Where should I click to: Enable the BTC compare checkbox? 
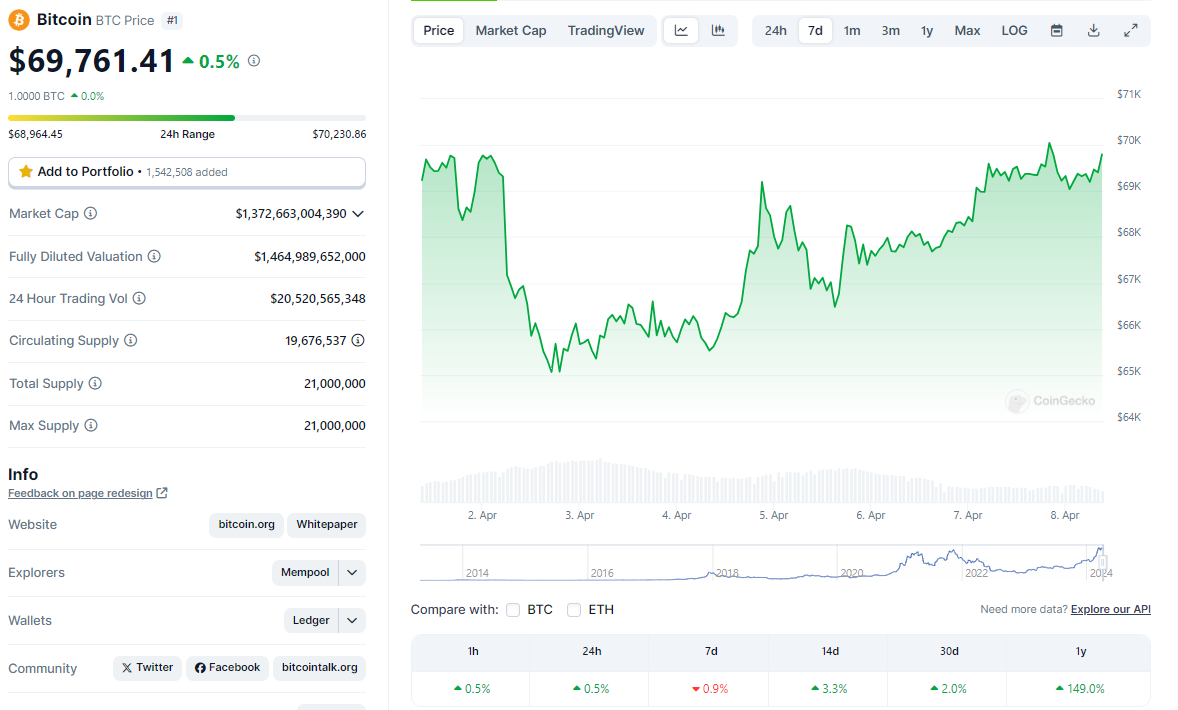point(513,610)
